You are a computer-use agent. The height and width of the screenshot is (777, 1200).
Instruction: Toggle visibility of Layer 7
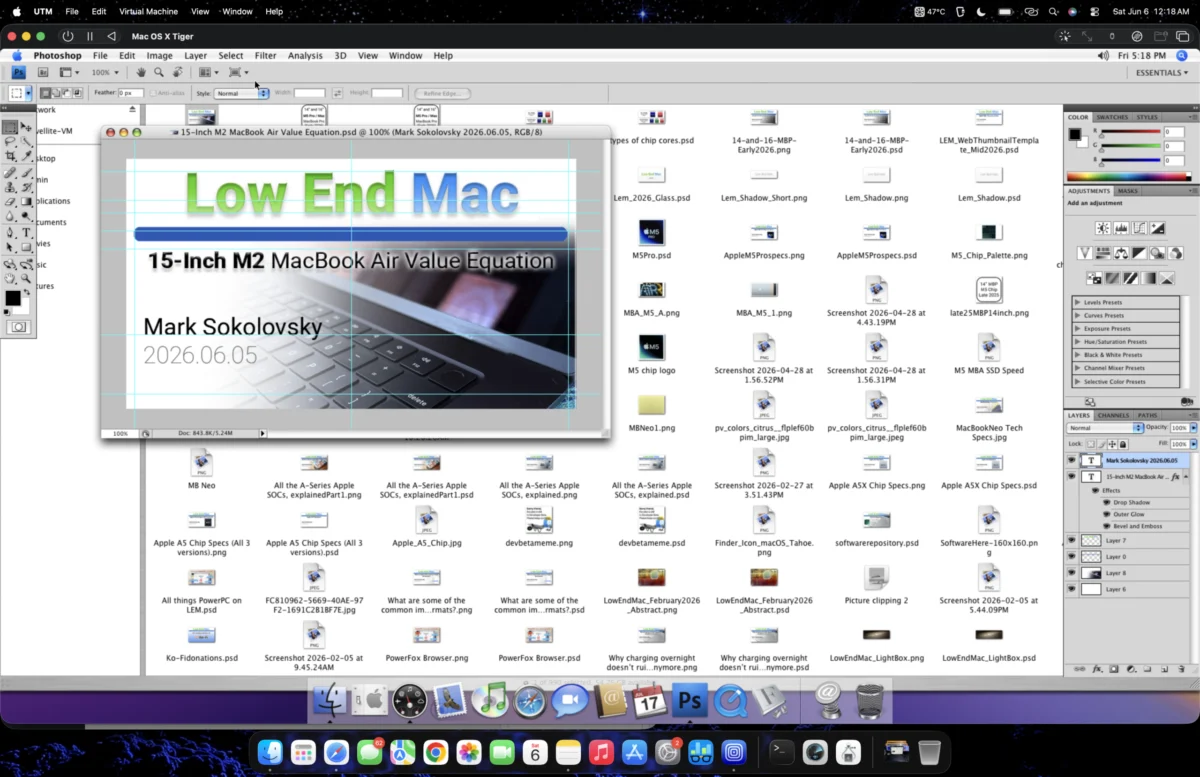(1071, 540)
